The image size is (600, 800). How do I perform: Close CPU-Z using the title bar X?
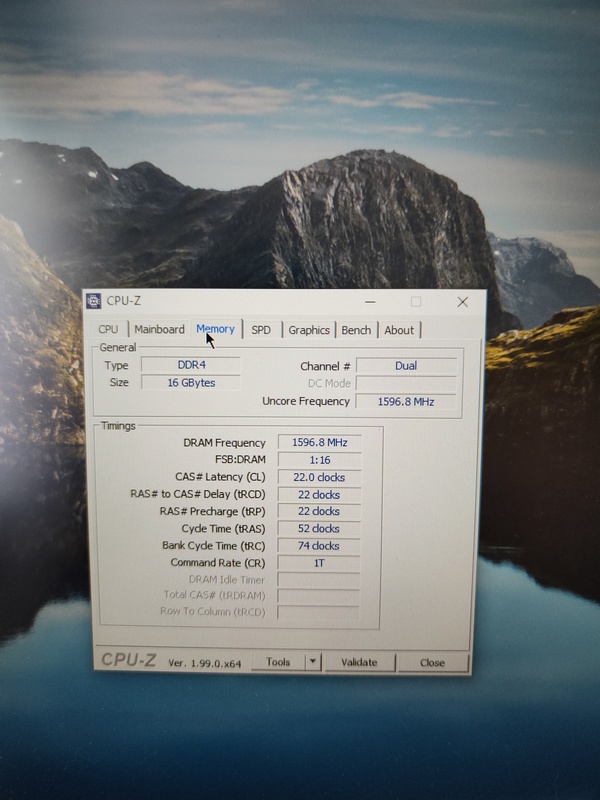click(462, 301)
